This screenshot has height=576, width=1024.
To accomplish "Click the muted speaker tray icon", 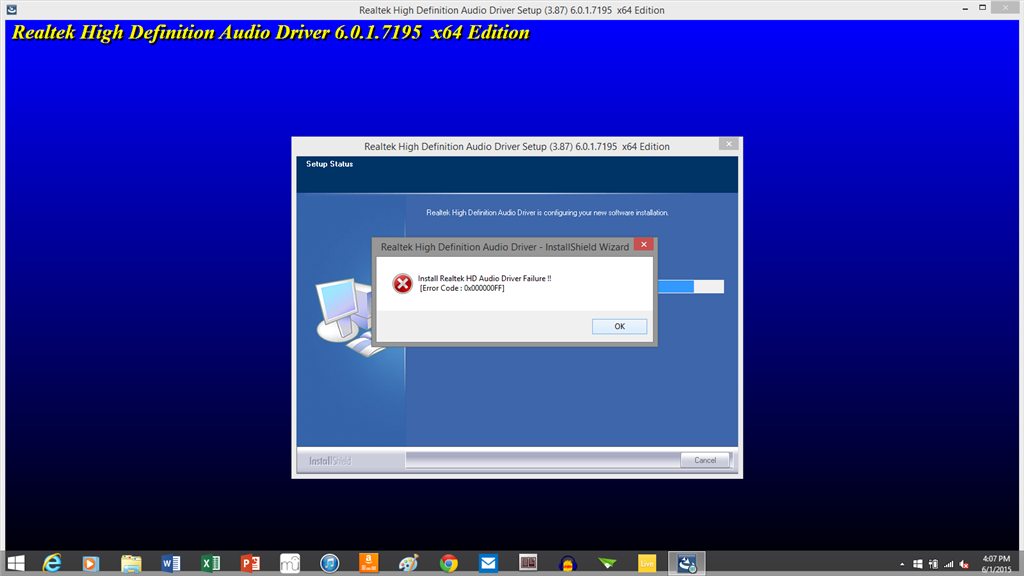I will point(964,564).
